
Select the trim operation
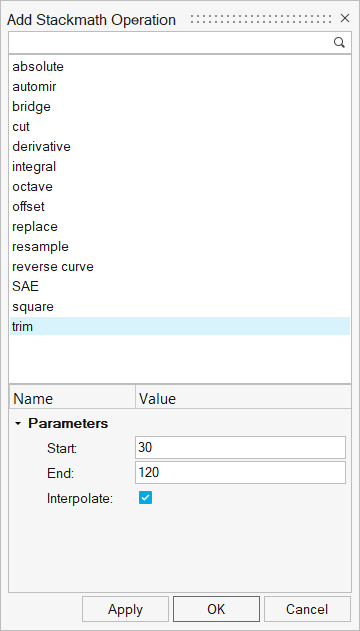[180, 326]
